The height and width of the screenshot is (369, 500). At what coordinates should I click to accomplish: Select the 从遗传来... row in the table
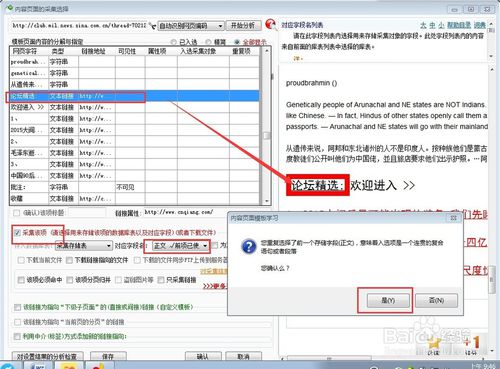tap(135, 84)
